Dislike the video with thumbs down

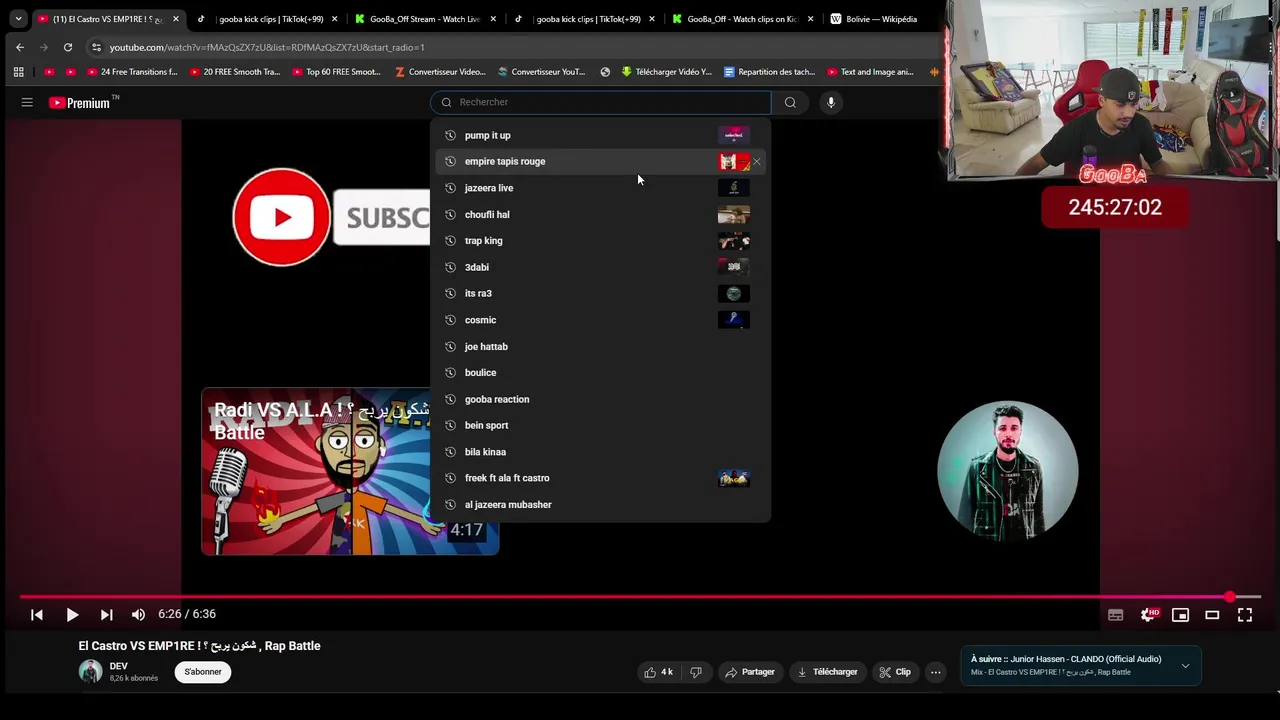696,672
